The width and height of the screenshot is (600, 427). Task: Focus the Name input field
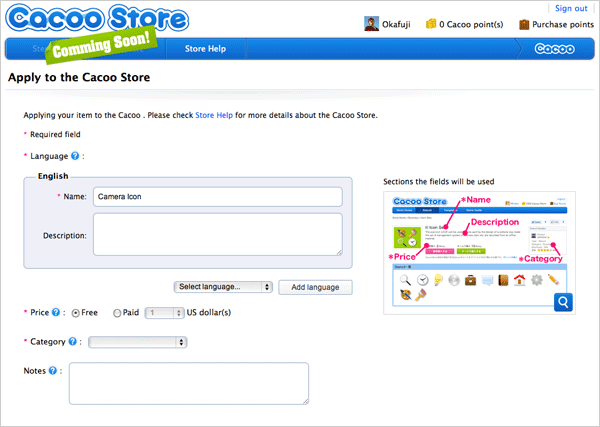coord(218,197)
